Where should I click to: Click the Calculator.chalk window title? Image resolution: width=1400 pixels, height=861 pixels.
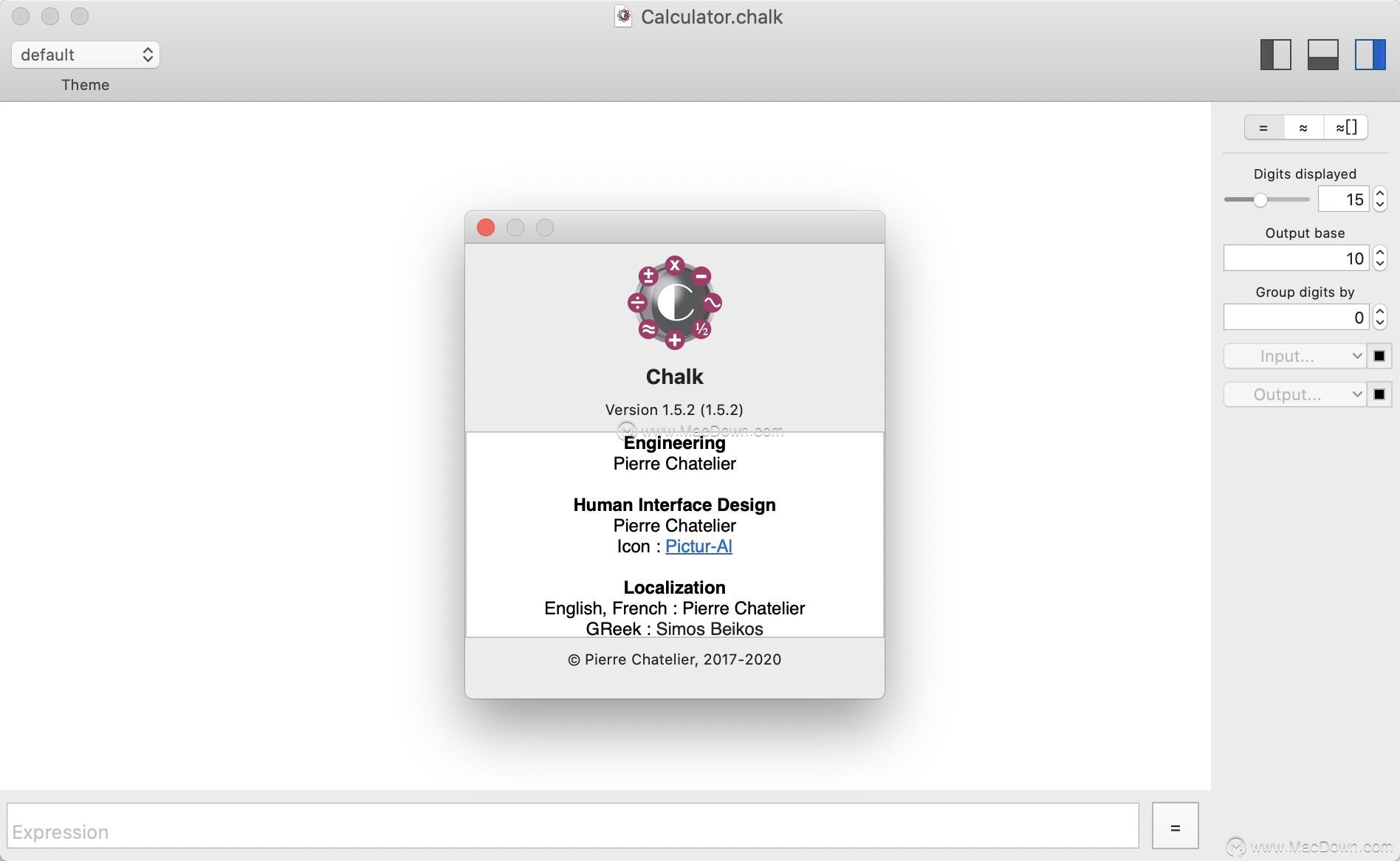point(711,16)
